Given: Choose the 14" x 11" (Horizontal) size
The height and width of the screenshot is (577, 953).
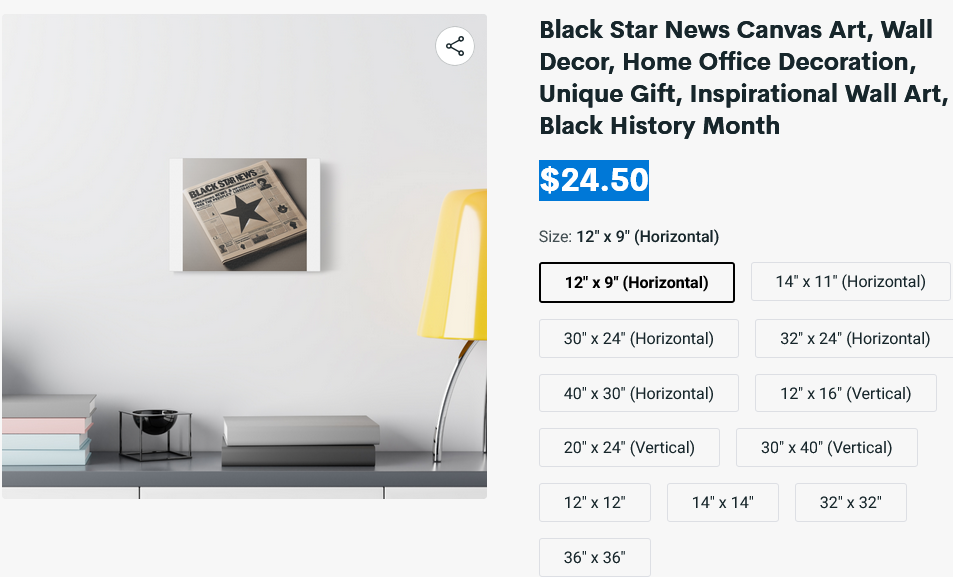Looking at the screenshot, I should [x=850, y=282].
